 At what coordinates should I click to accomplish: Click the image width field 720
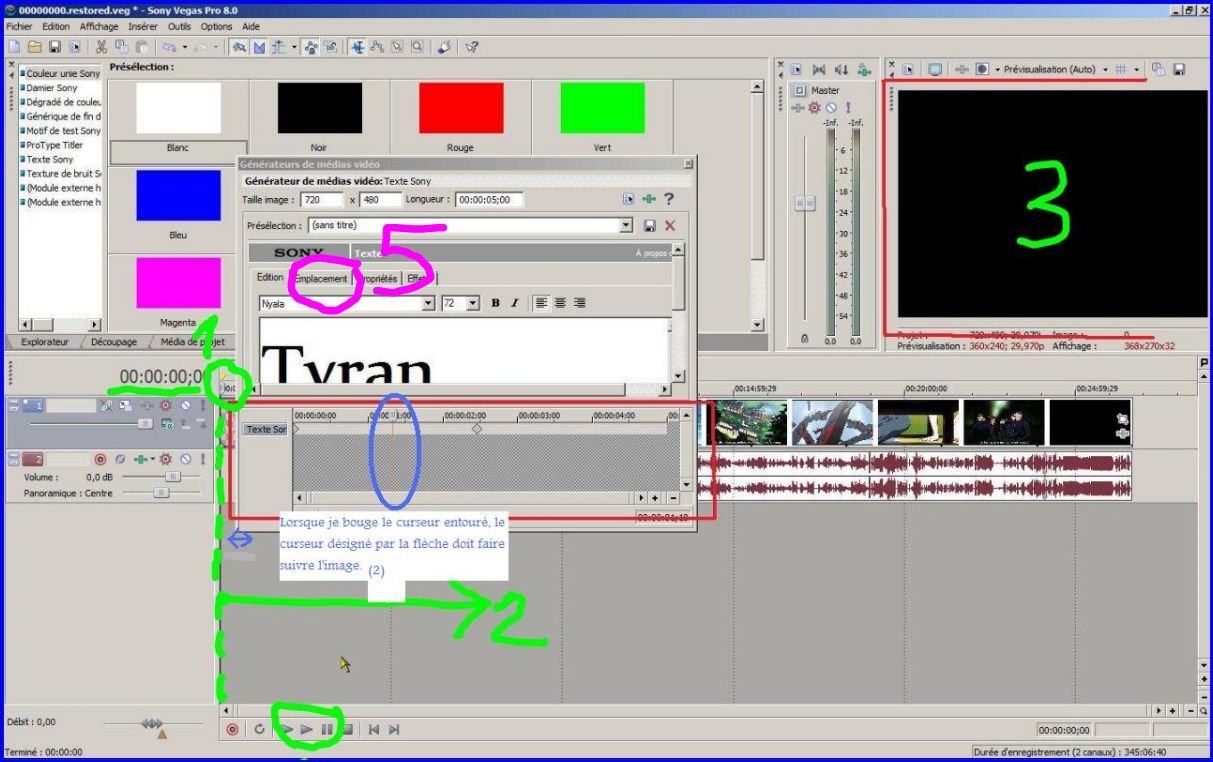coord(321,199)
